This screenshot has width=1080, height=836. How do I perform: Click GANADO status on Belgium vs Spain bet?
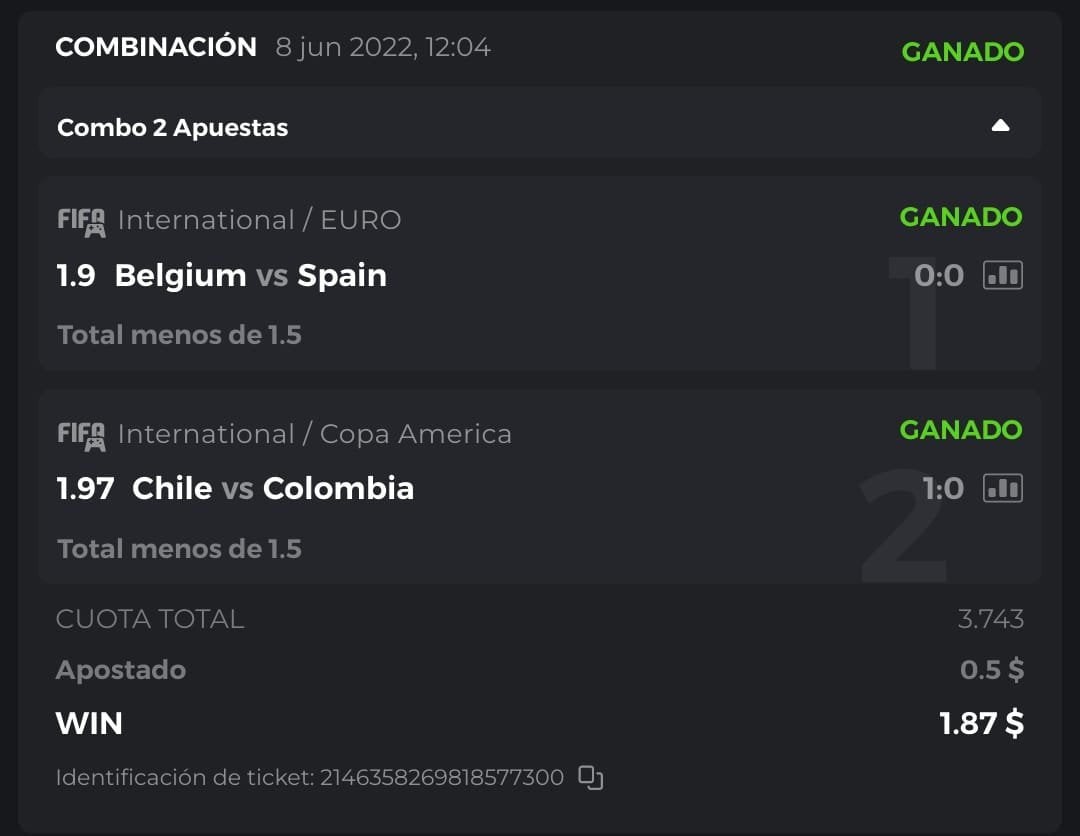pos(960,217)
